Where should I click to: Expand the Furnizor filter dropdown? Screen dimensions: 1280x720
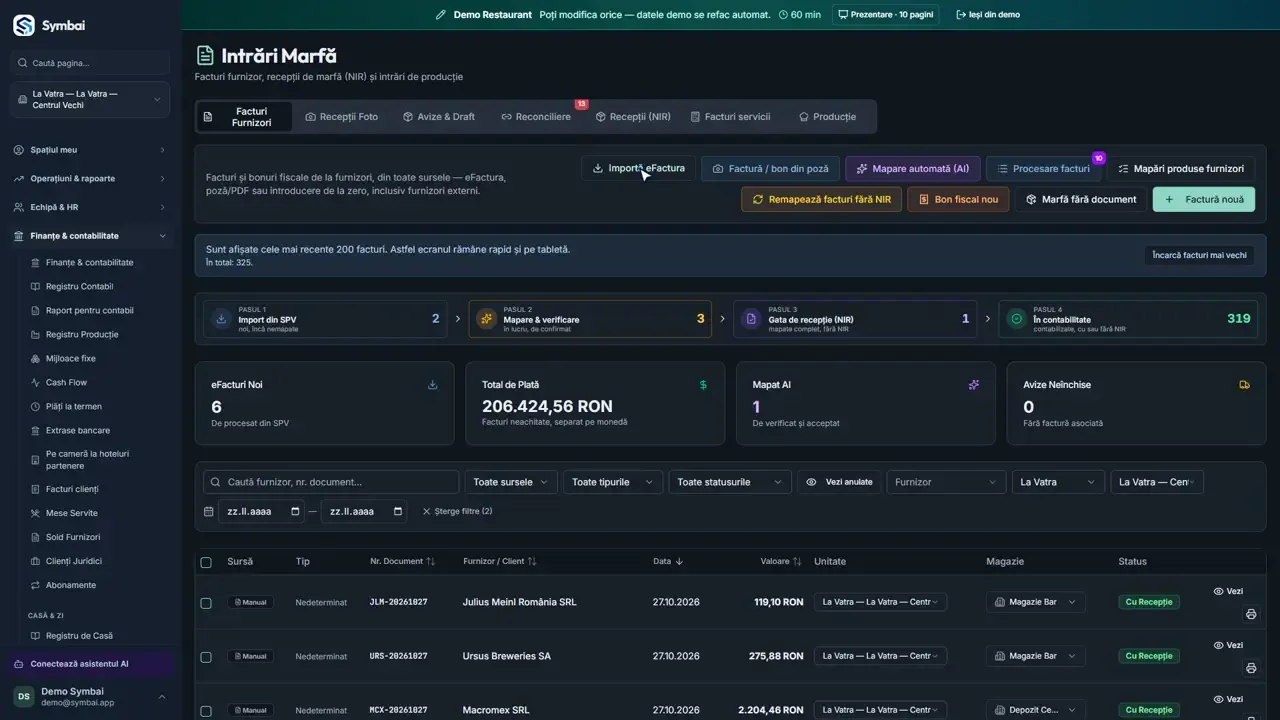pyautogui.click(x=946, y=482)
